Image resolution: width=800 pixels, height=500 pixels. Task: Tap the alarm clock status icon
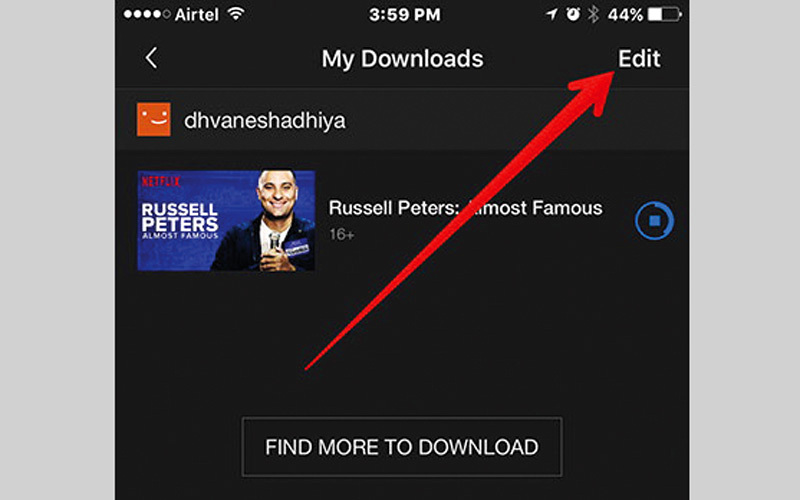click(573, 14)
